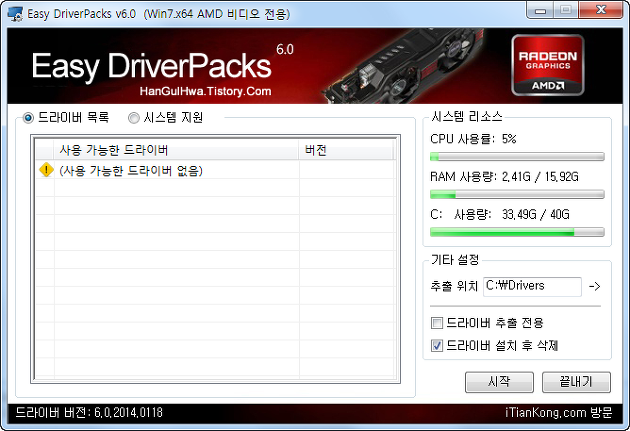The height and width of the screenshot is (431, 630).
Task: Click the RAM 사용량 progress bar
Action: [517, 194]
